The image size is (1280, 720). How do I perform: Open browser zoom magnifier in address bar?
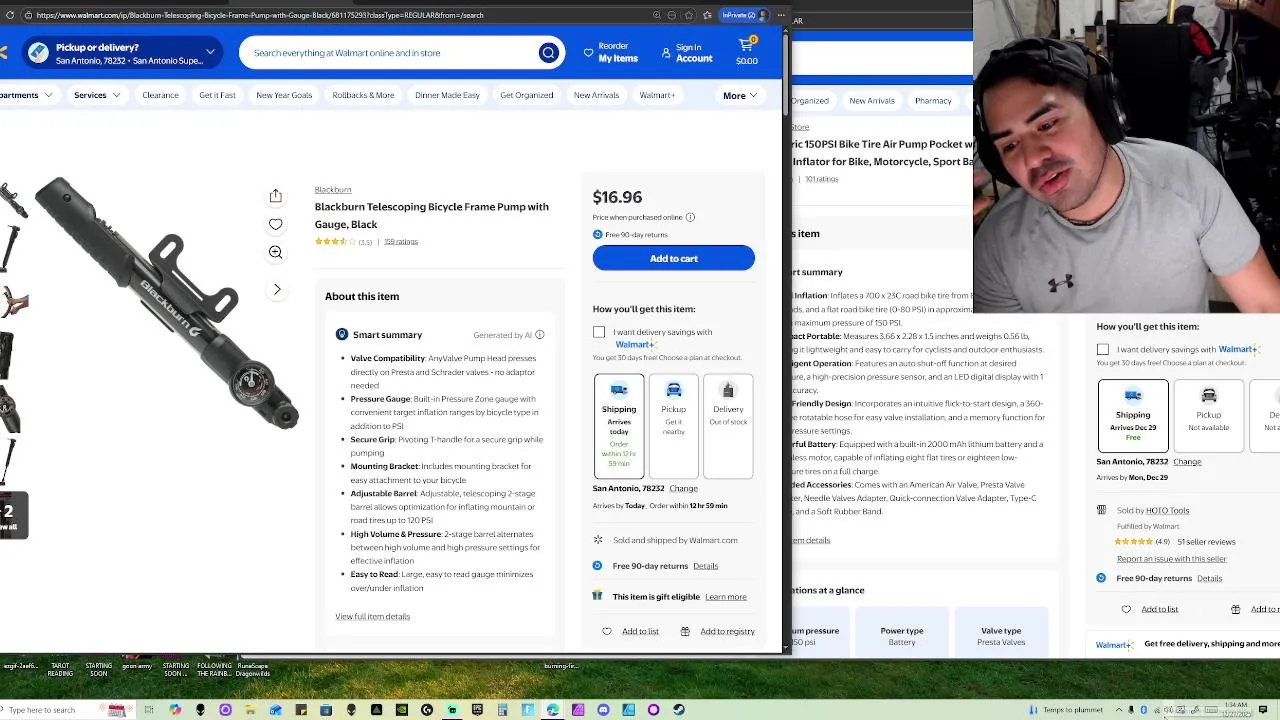point(656,15)
